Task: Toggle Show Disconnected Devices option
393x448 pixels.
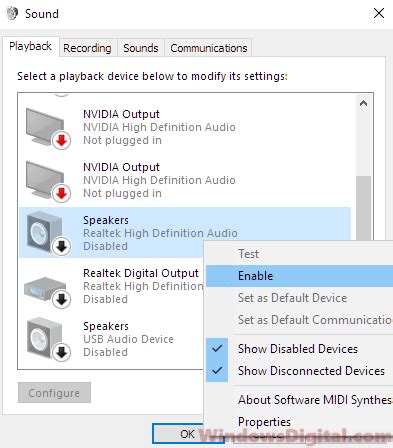Action: [299, 371]
